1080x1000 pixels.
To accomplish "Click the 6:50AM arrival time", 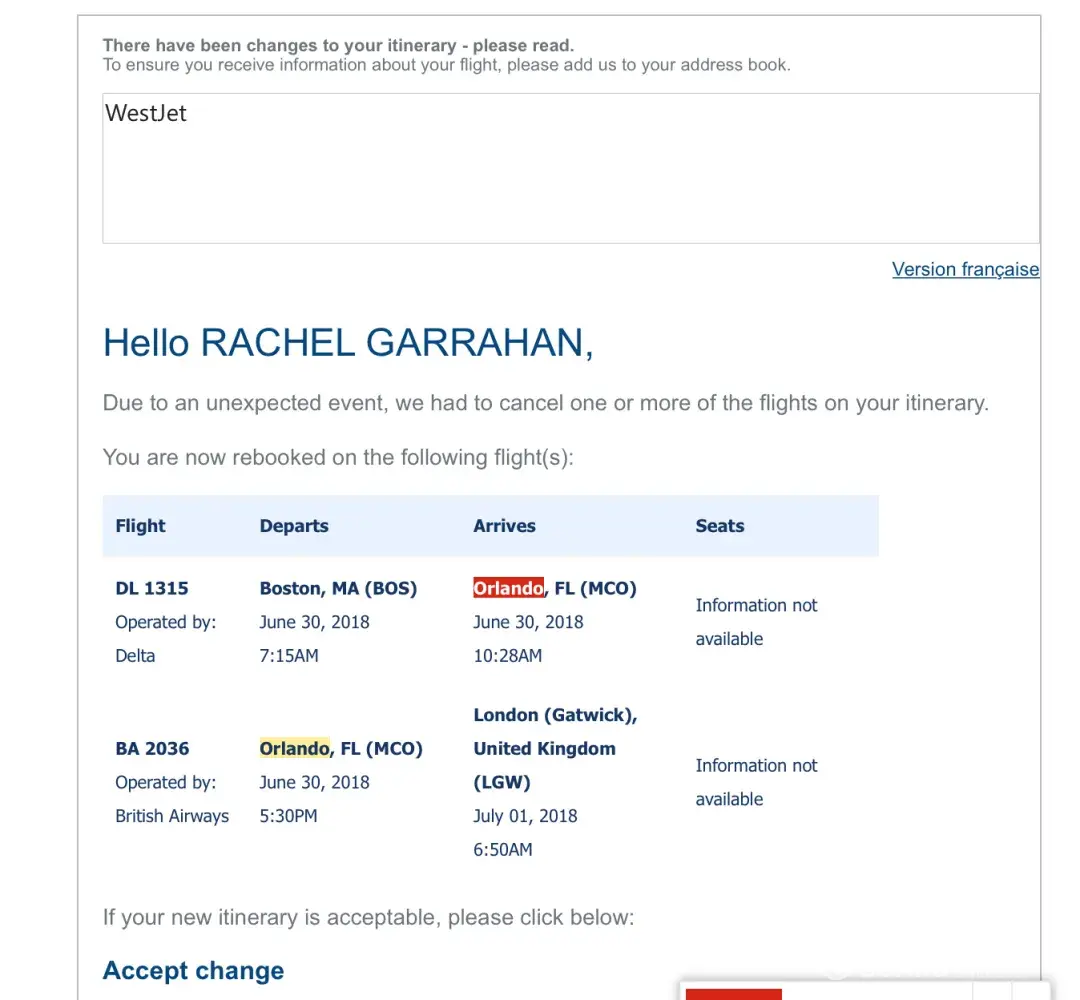I will click(x=502, y=850).
